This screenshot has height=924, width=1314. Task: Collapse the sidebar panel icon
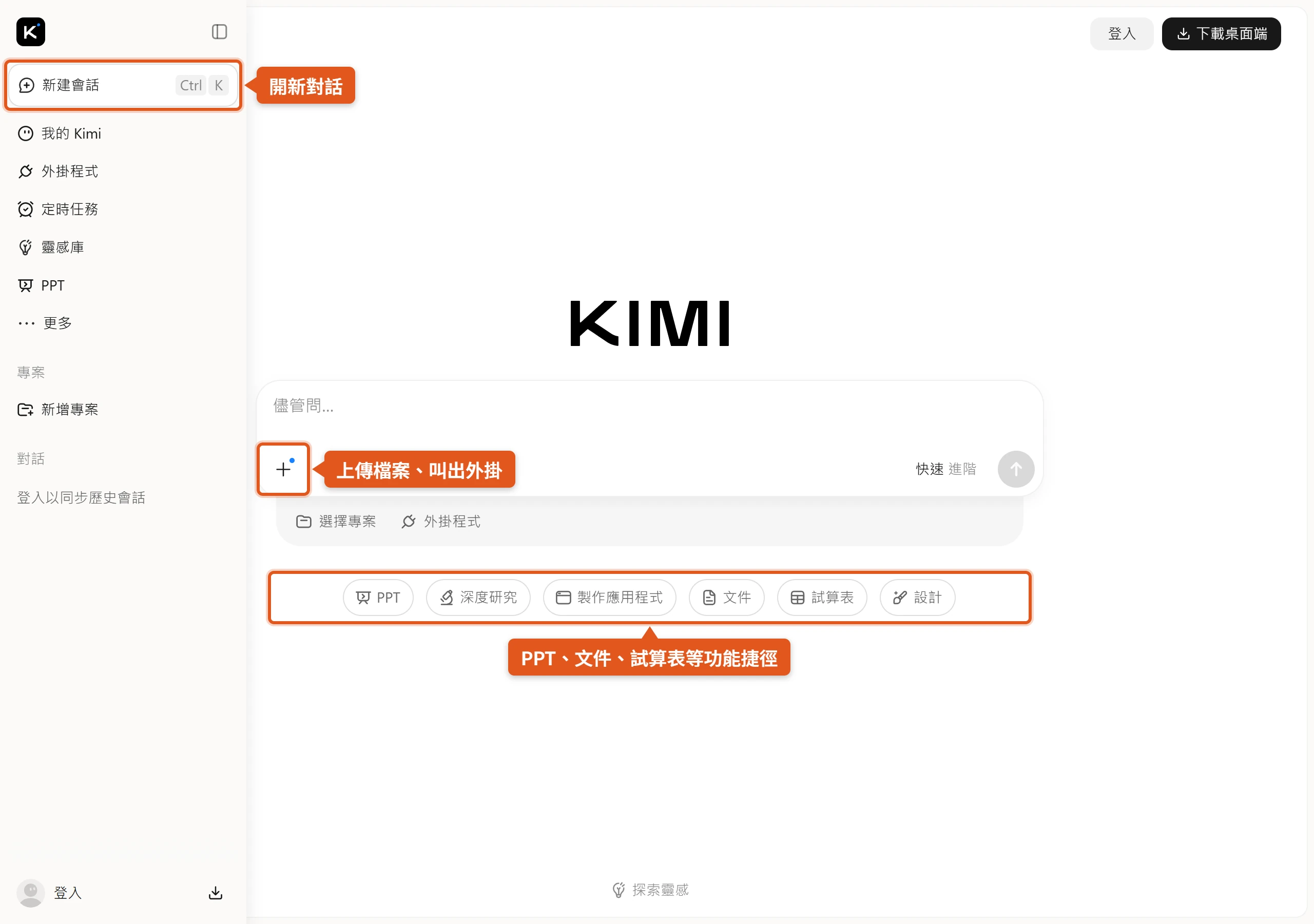pos(219,31)
